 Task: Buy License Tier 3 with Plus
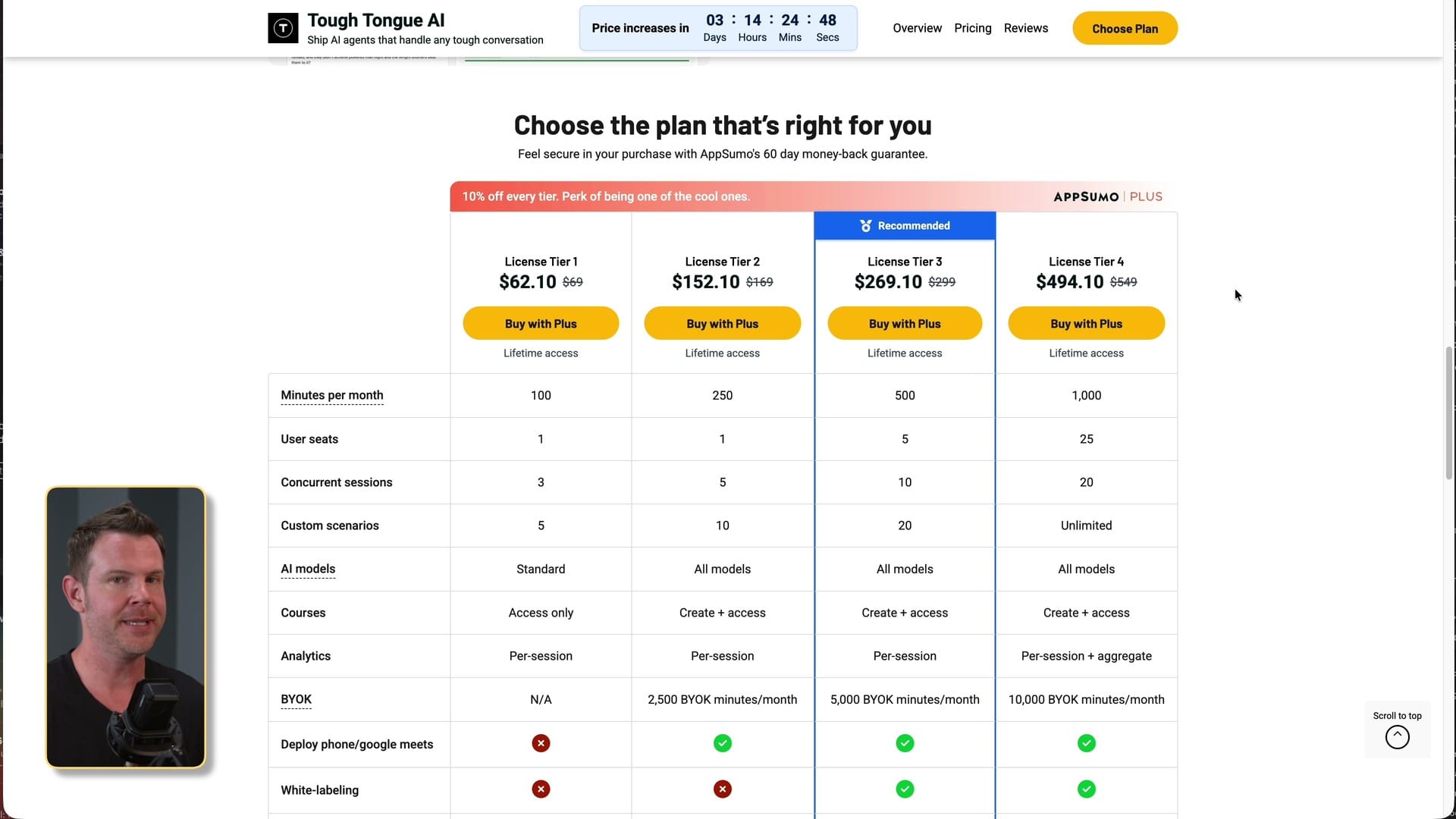(x=905, y=323)
